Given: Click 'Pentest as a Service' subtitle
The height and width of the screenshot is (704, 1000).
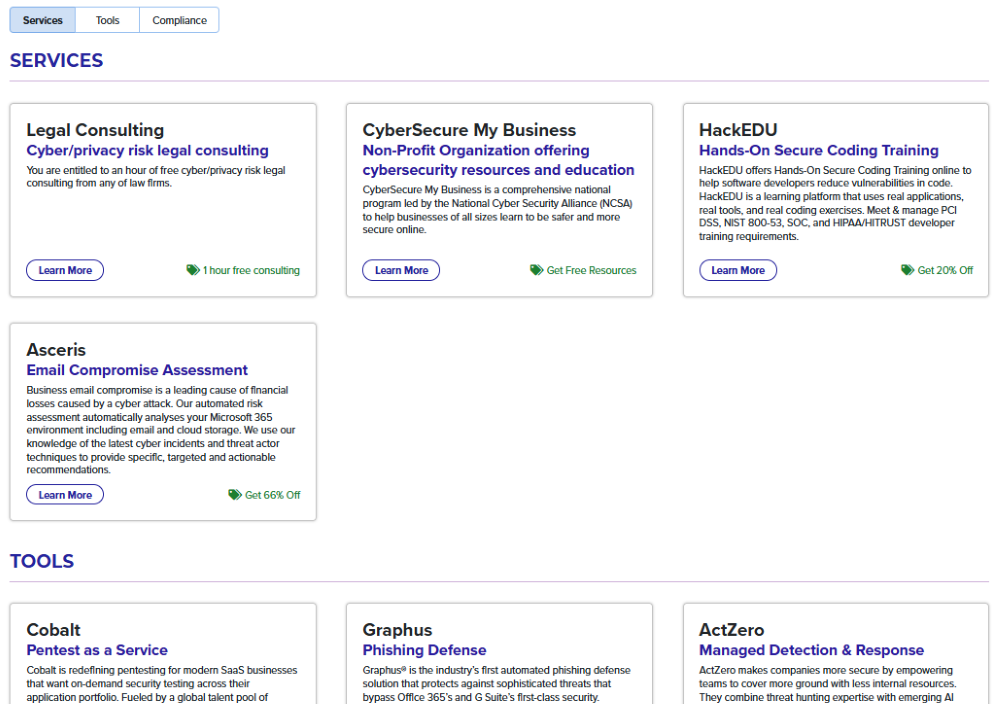Looking at the screenshot, I should click(97, 650).
